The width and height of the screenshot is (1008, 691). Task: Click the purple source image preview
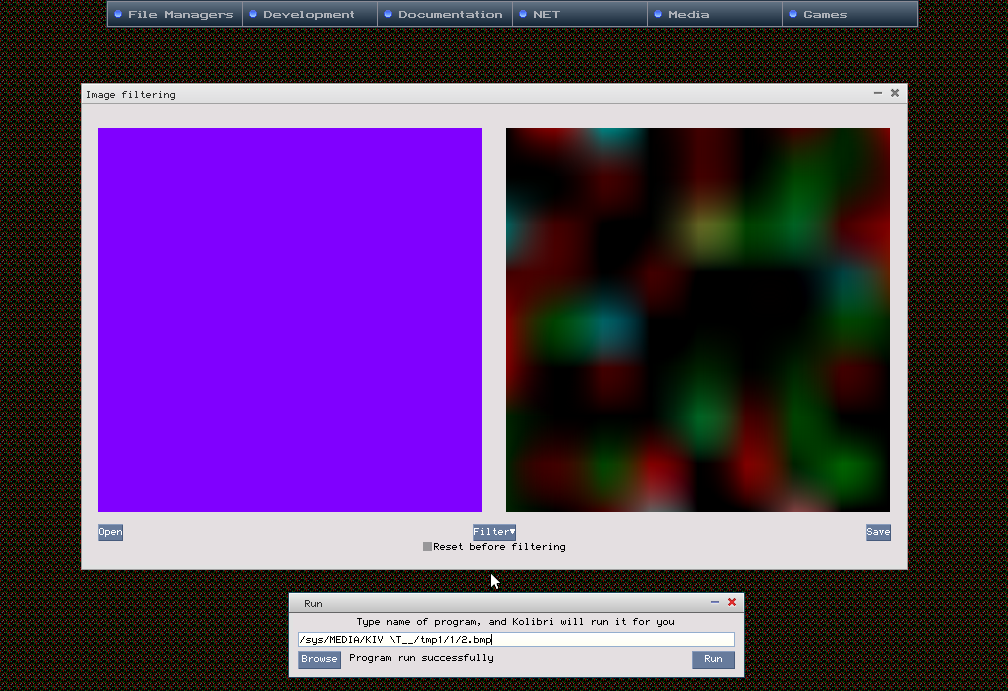290,320
